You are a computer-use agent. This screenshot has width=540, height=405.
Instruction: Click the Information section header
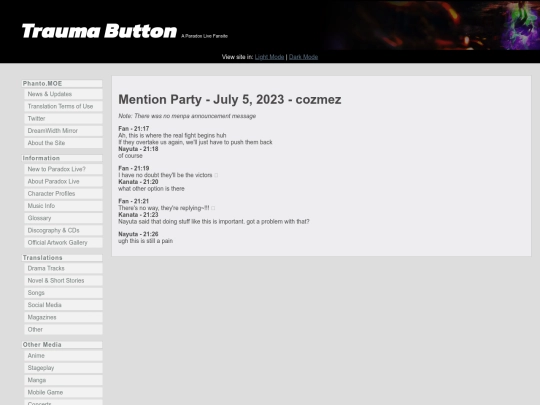point(62,158)
